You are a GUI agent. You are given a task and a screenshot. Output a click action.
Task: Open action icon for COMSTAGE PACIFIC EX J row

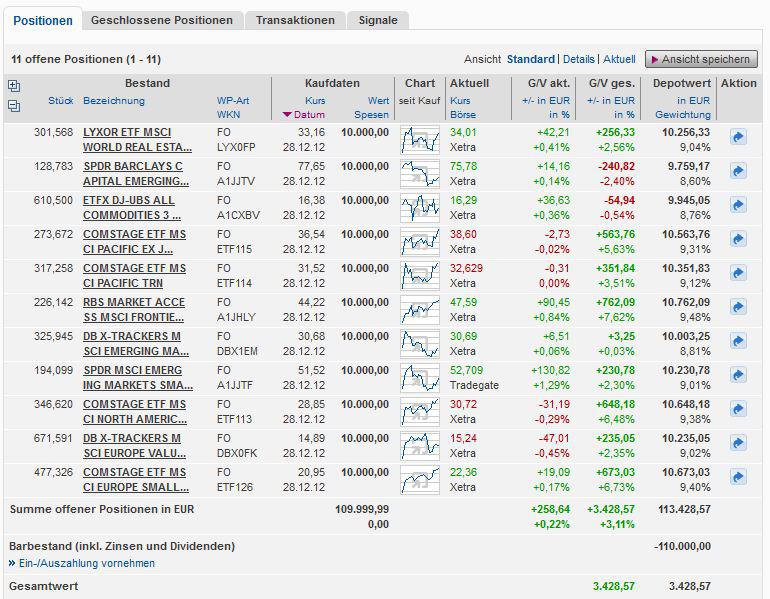[x=738, y=239]
